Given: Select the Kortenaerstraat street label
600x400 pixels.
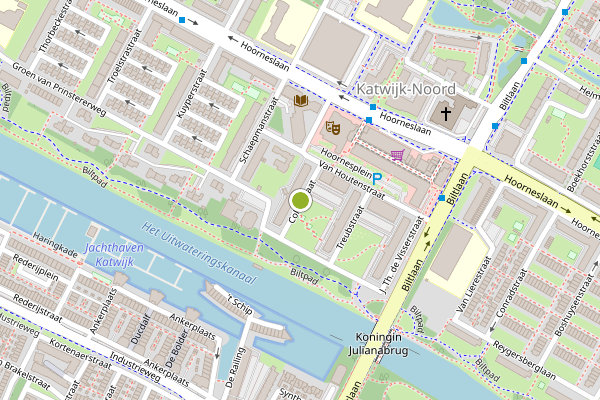Looking at the screenshot, I should coord(80,354).
